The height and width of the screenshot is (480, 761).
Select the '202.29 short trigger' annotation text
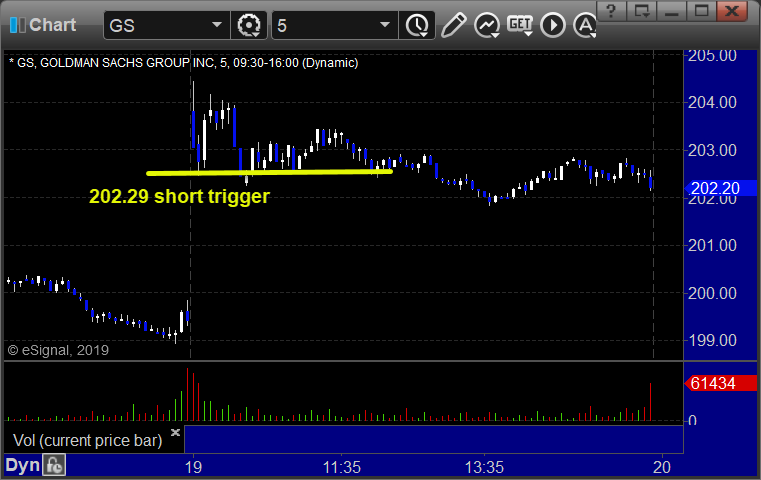coord(179,197)
